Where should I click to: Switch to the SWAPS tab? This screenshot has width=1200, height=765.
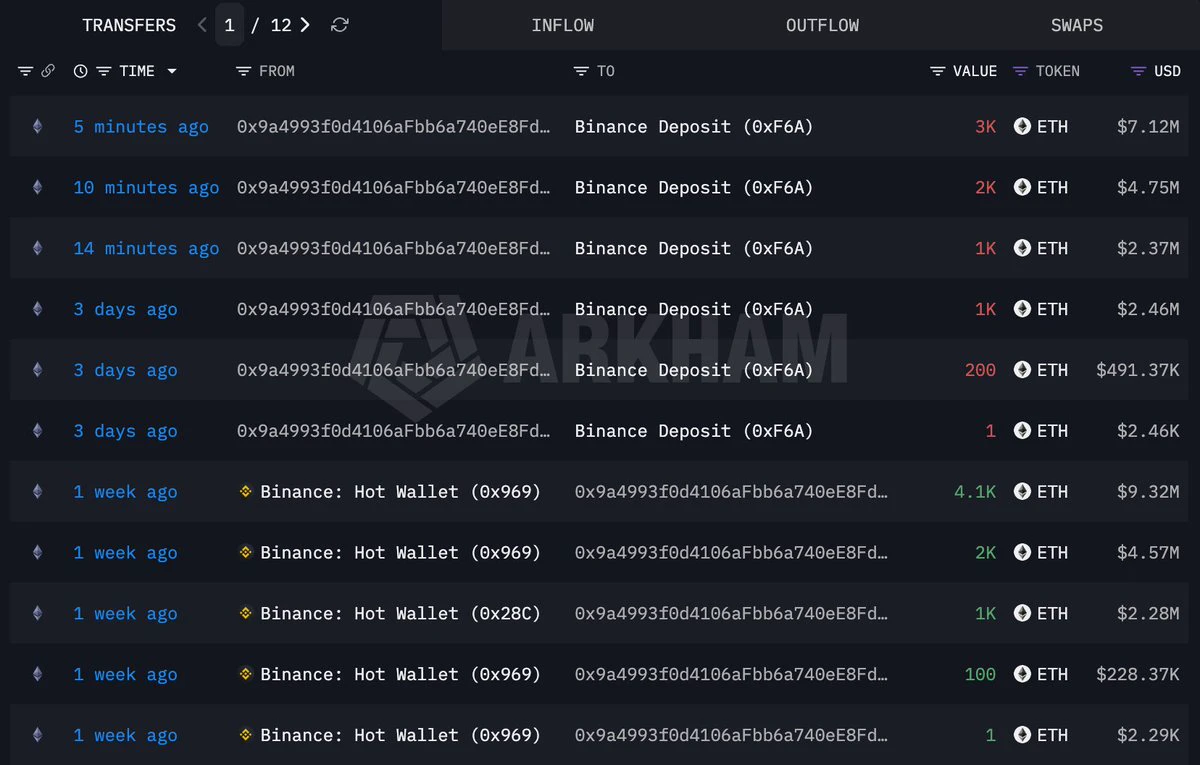1077,25
